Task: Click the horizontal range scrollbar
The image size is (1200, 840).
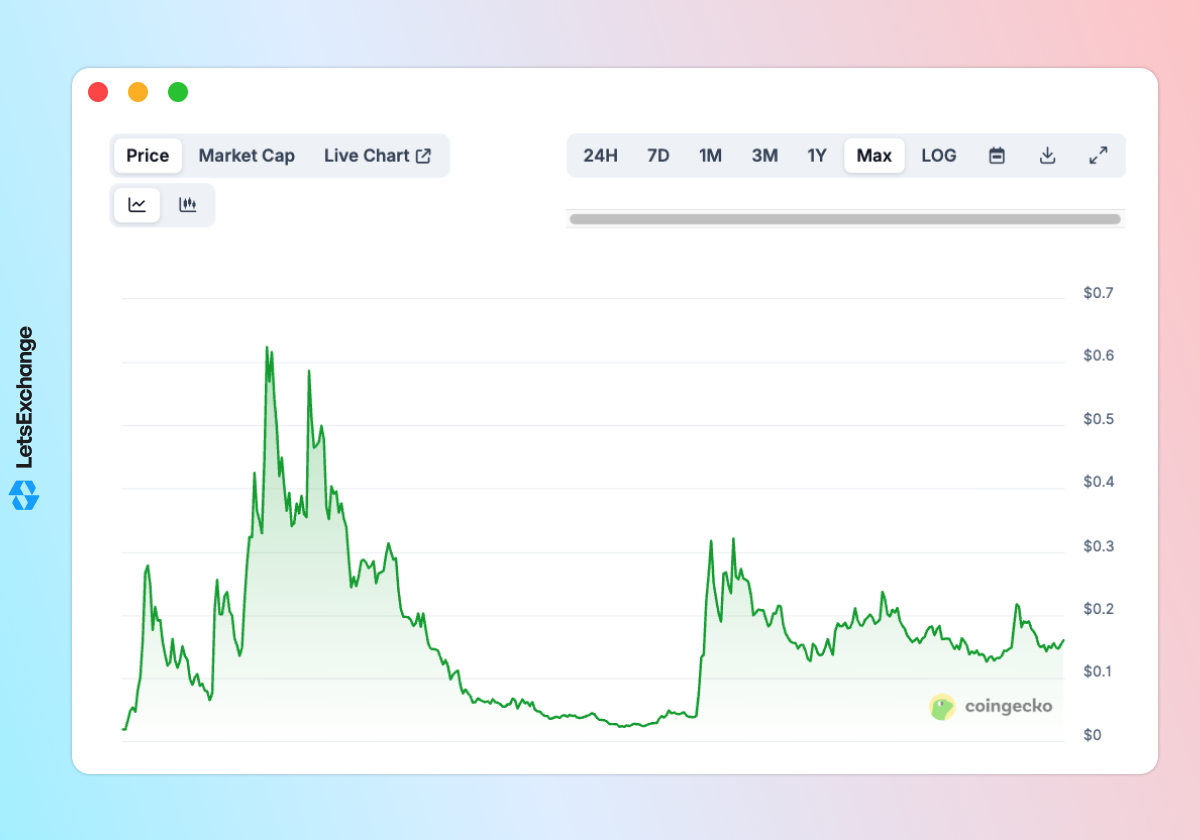Action: [x=845, y=219]
